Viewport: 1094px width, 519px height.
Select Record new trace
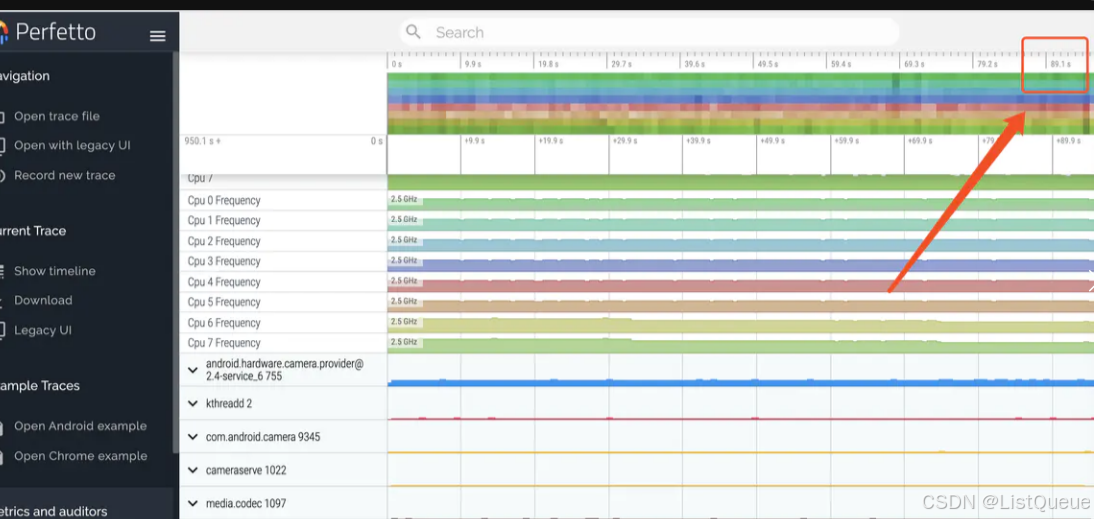pyautogui.click(x=64, y=176)
